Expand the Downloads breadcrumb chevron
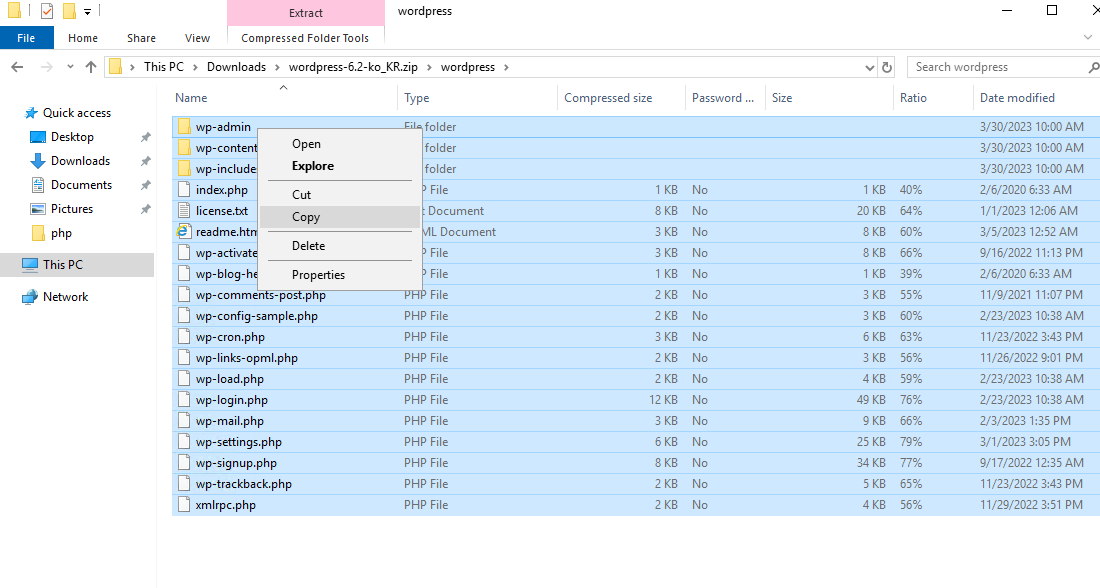 click(277, 67)
